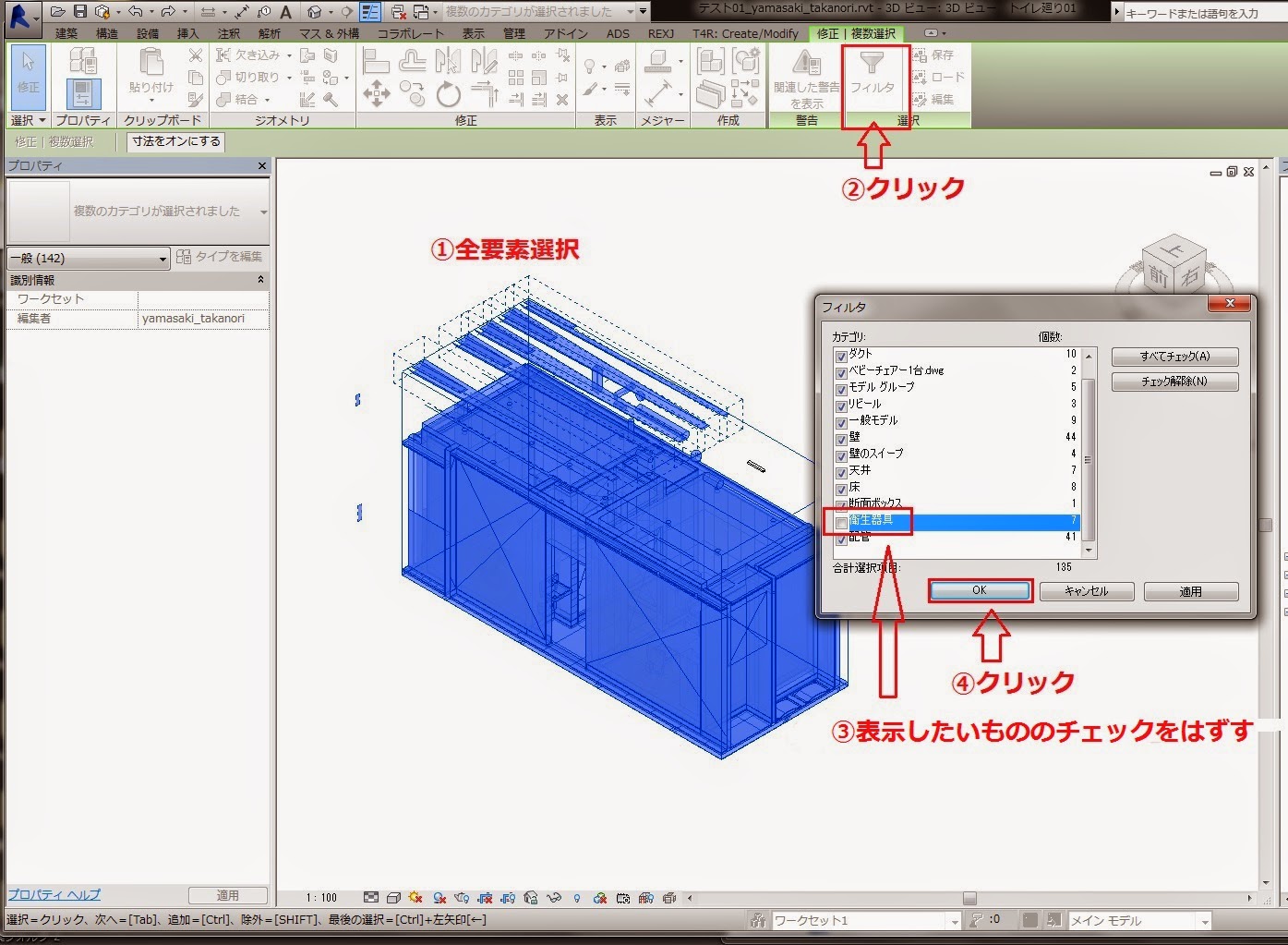Uncheck the ベビーチェアー1台.dwg checkbox

[841, 372]
